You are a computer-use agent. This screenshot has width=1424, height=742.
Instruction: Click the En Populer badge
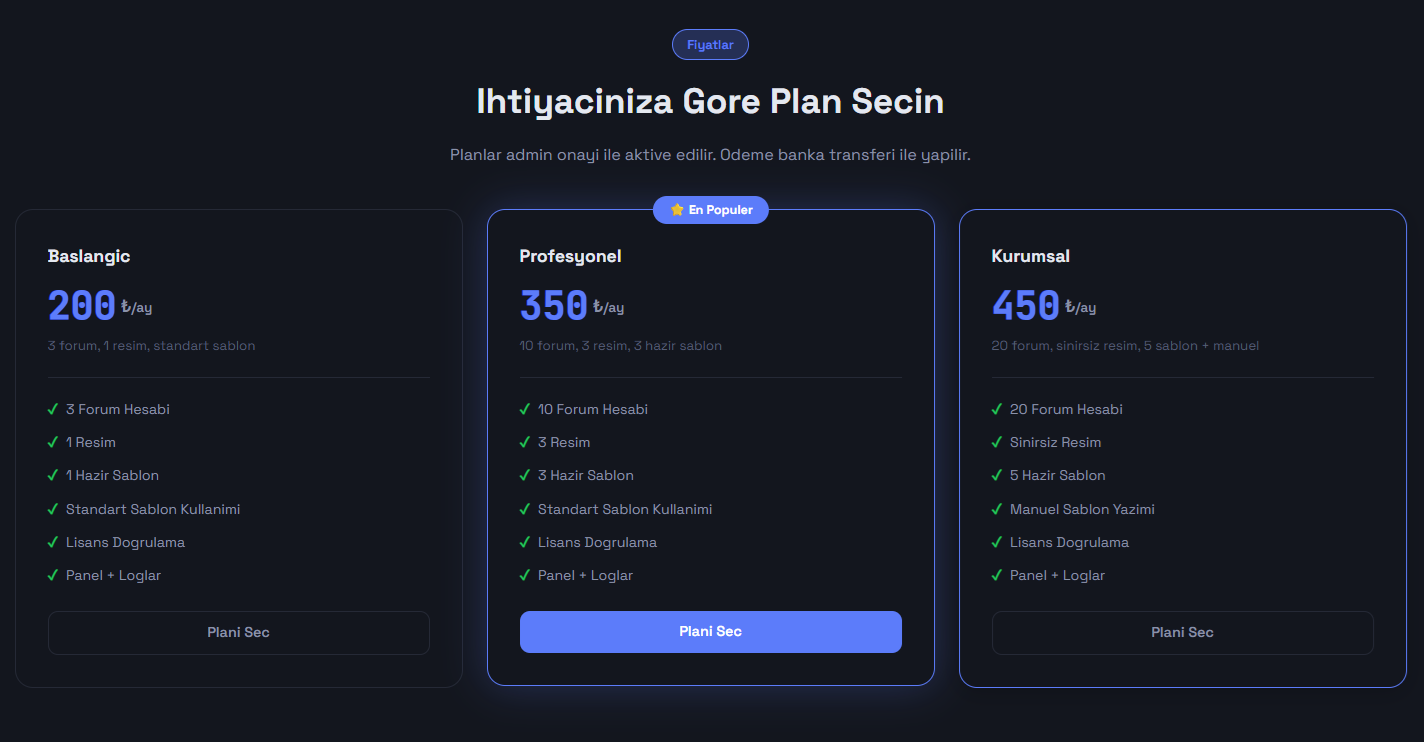[711, 210]
